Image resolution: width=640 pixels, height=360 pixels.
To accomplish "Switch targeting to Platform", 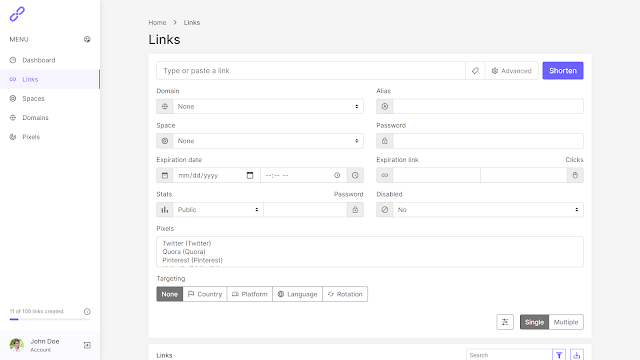I will coord(250,294).
